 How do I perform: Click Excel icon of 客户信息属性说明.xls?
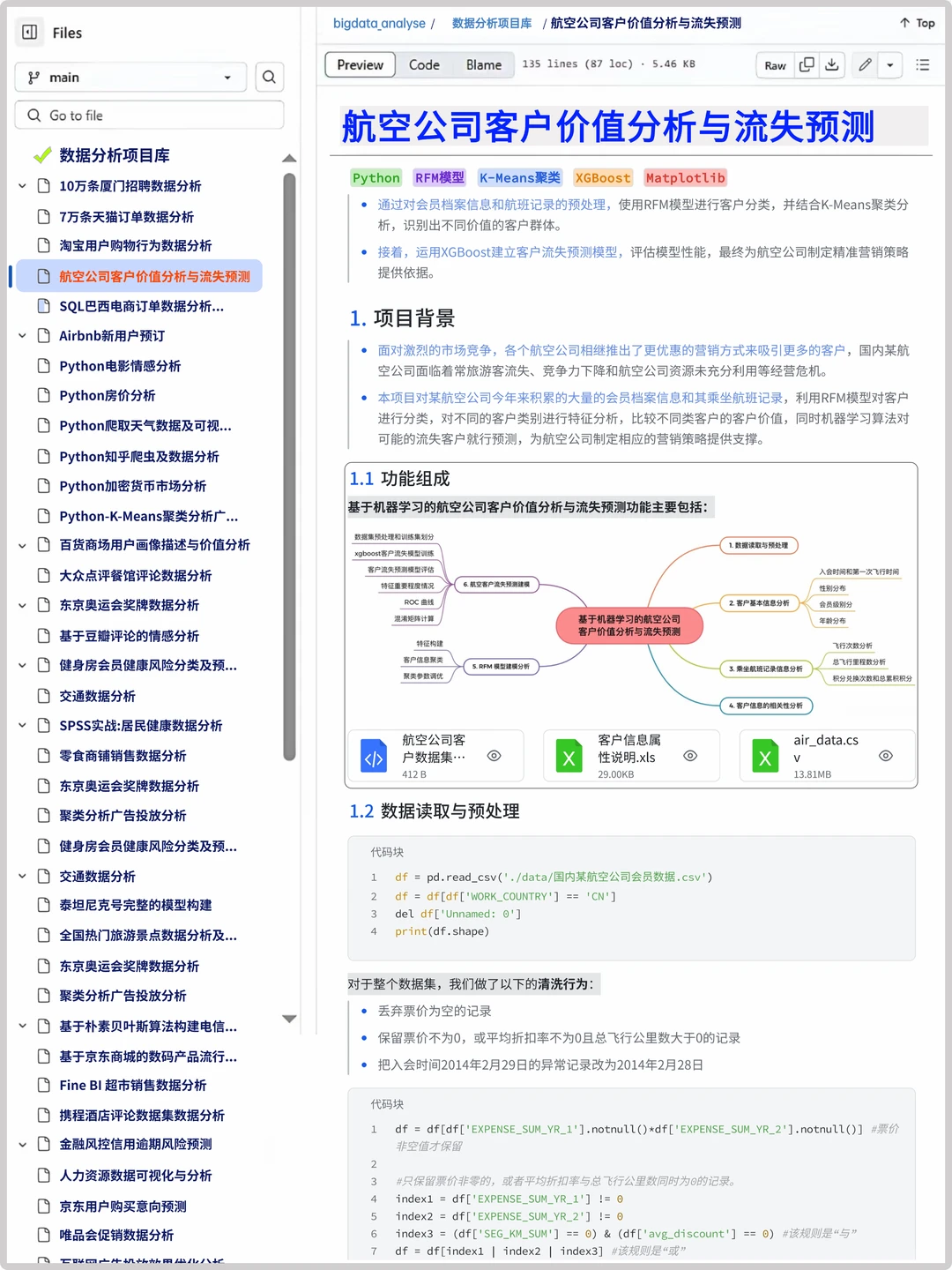coord(569,757)
